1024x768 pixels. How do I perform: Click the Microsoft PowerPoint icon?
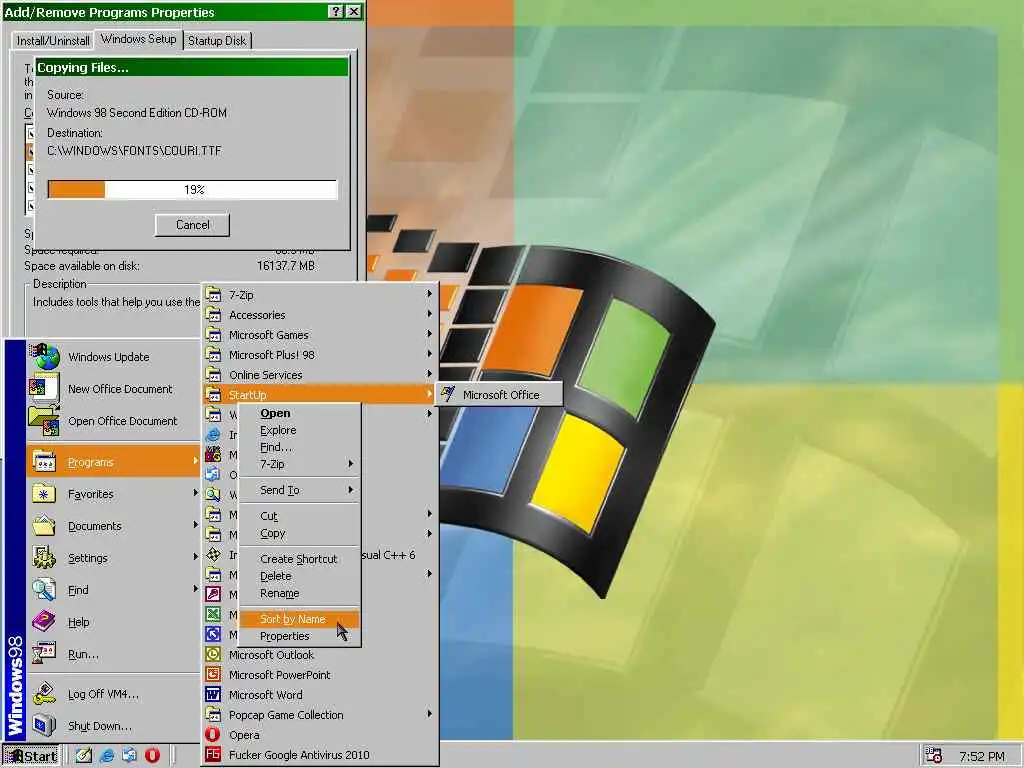(213, 675)
